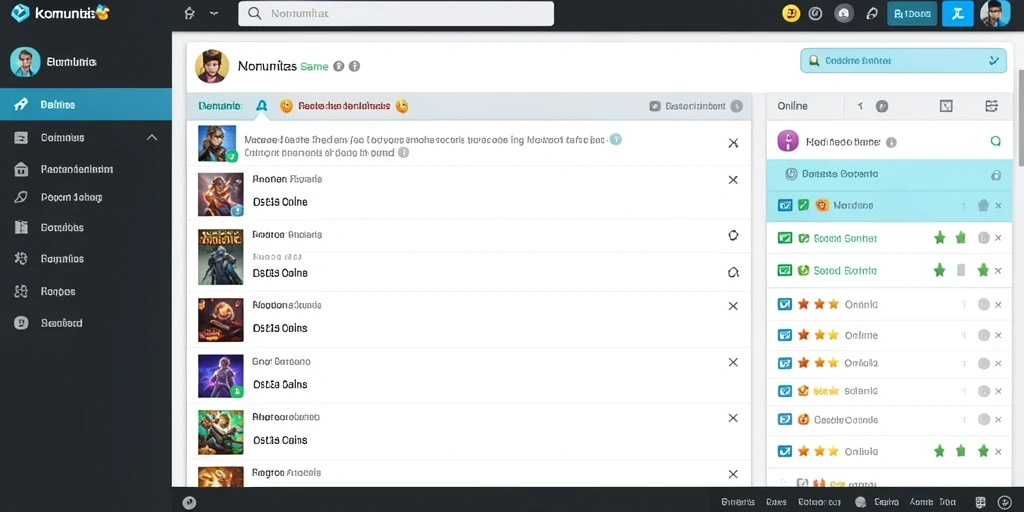Click the ring-shaped icon beside the top smiley
This screenshot has width=1024, height=512.
tap(815, 13)
